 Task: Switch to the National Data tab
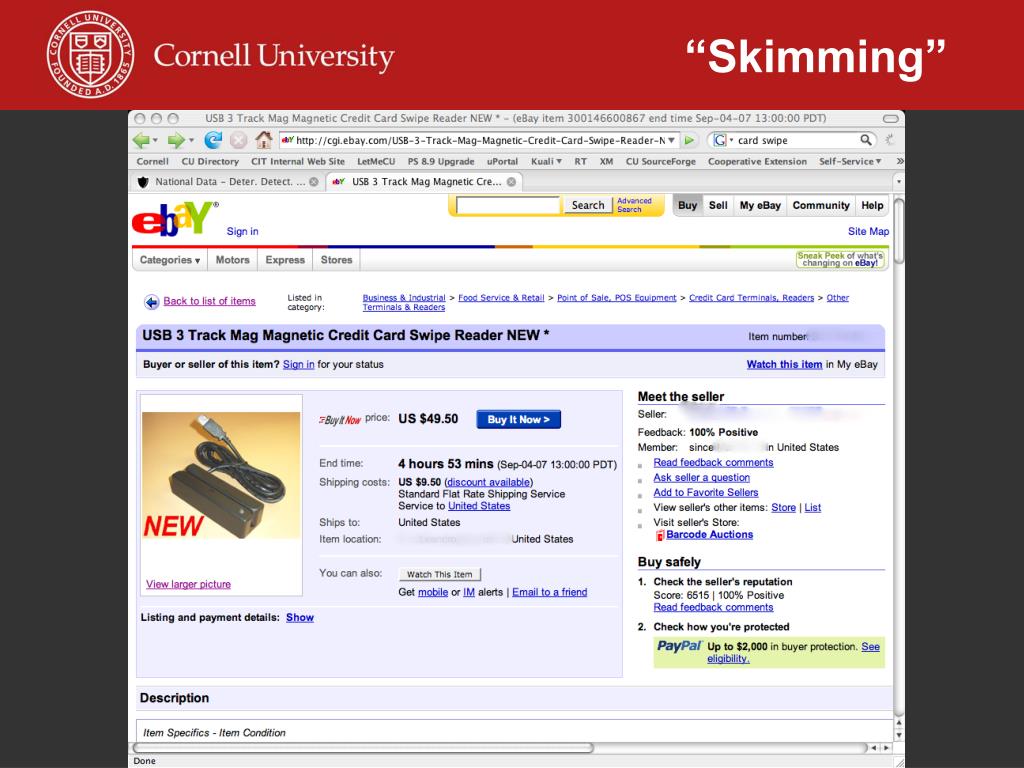pyautogui.click(x=226, y=182)
